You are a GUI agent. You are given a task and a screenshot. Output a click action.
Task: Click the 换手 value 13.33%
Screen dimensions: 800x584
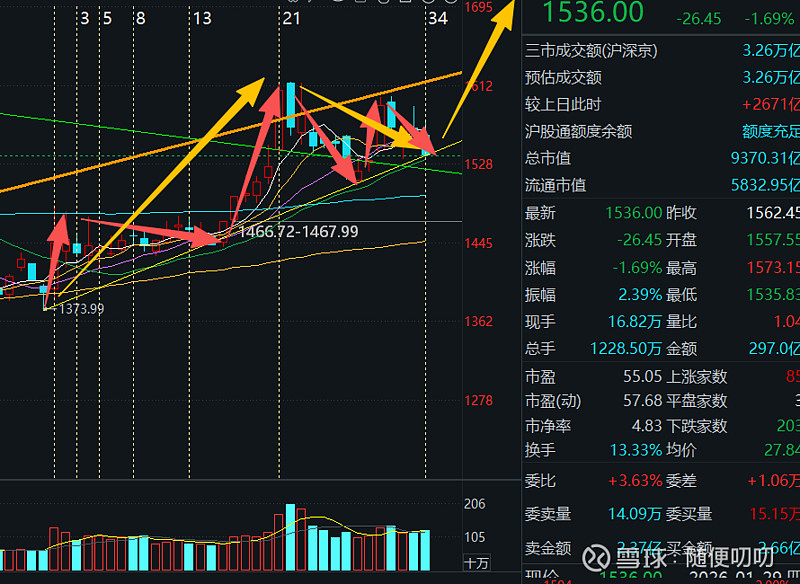coord(636,450)
